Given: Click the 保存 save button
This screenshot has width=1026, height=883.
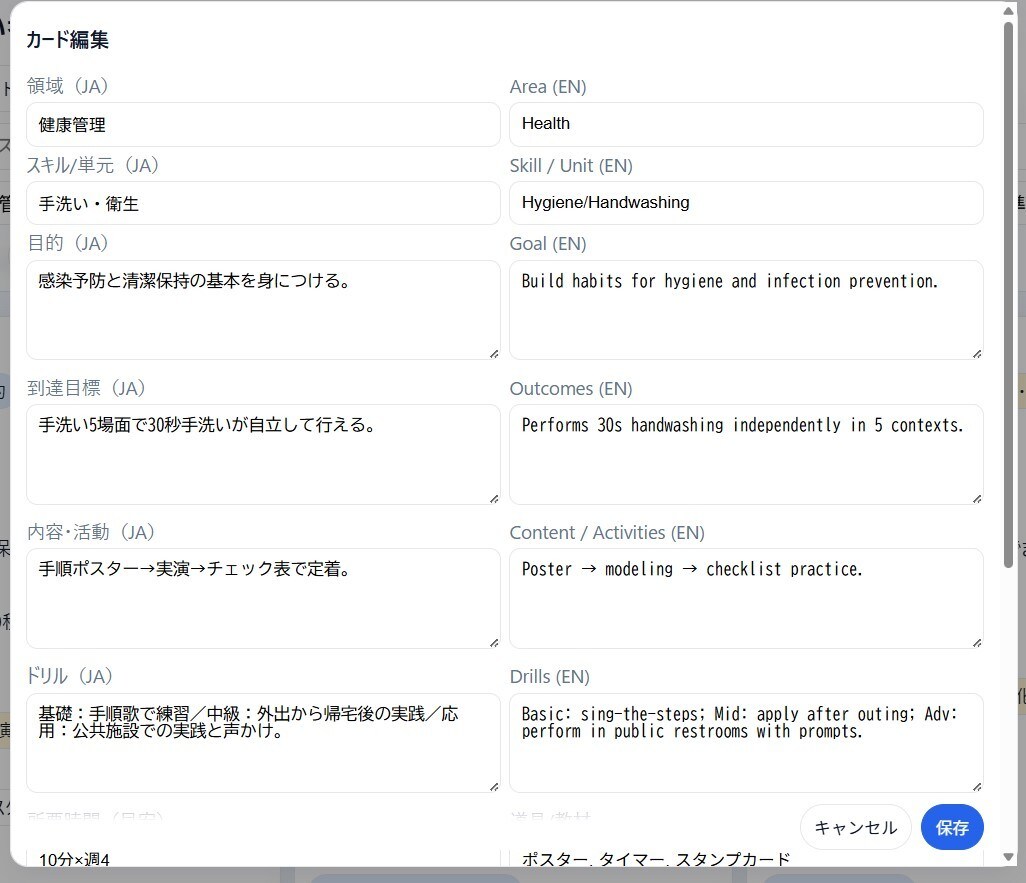Looking at the screenshot, I should [951, 827].
